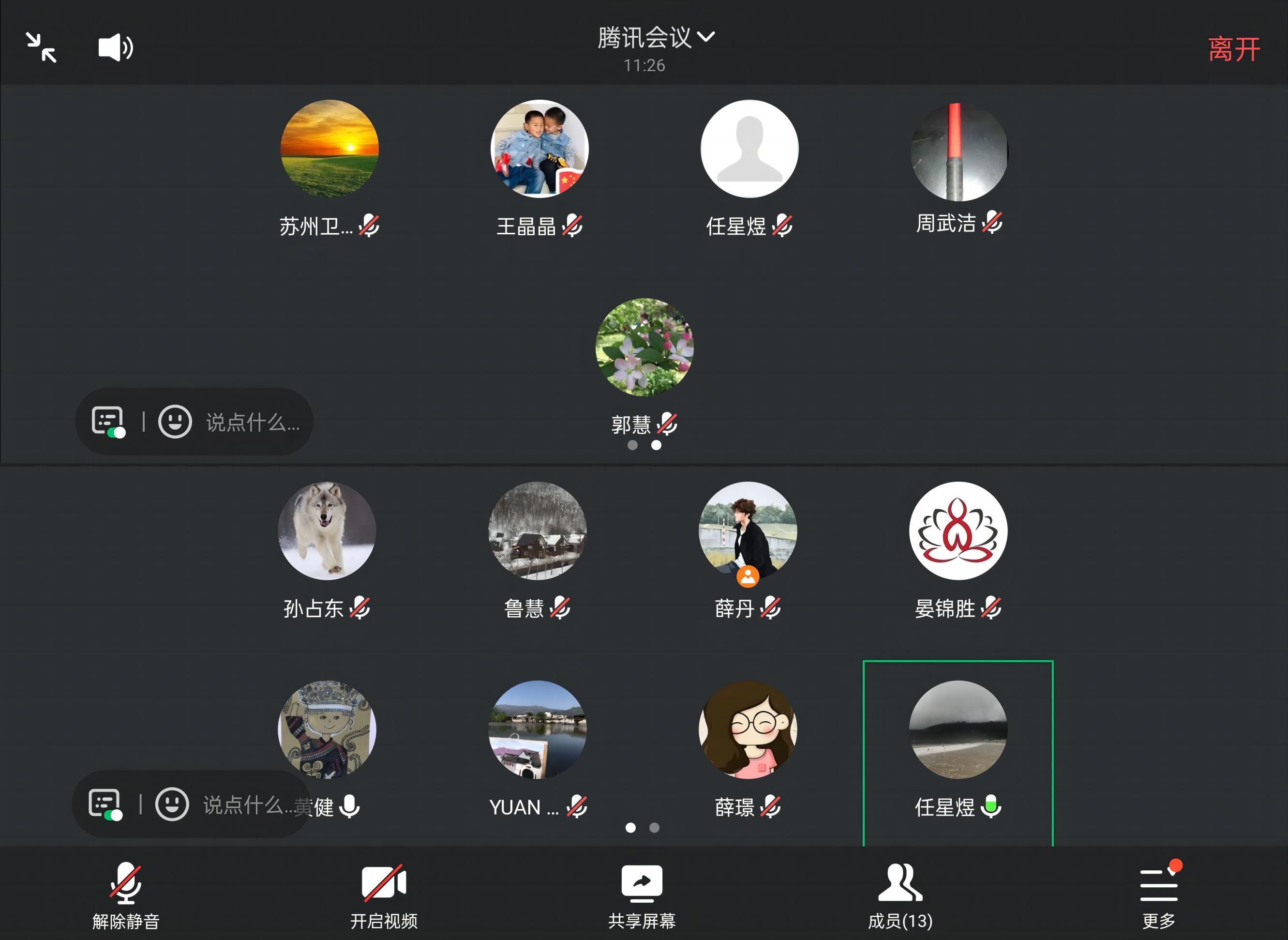Minimize meeting window with the shrink arrows icon
This screenshot has height=940, width=1288.
pyautogui.click(x=41, y=47)
